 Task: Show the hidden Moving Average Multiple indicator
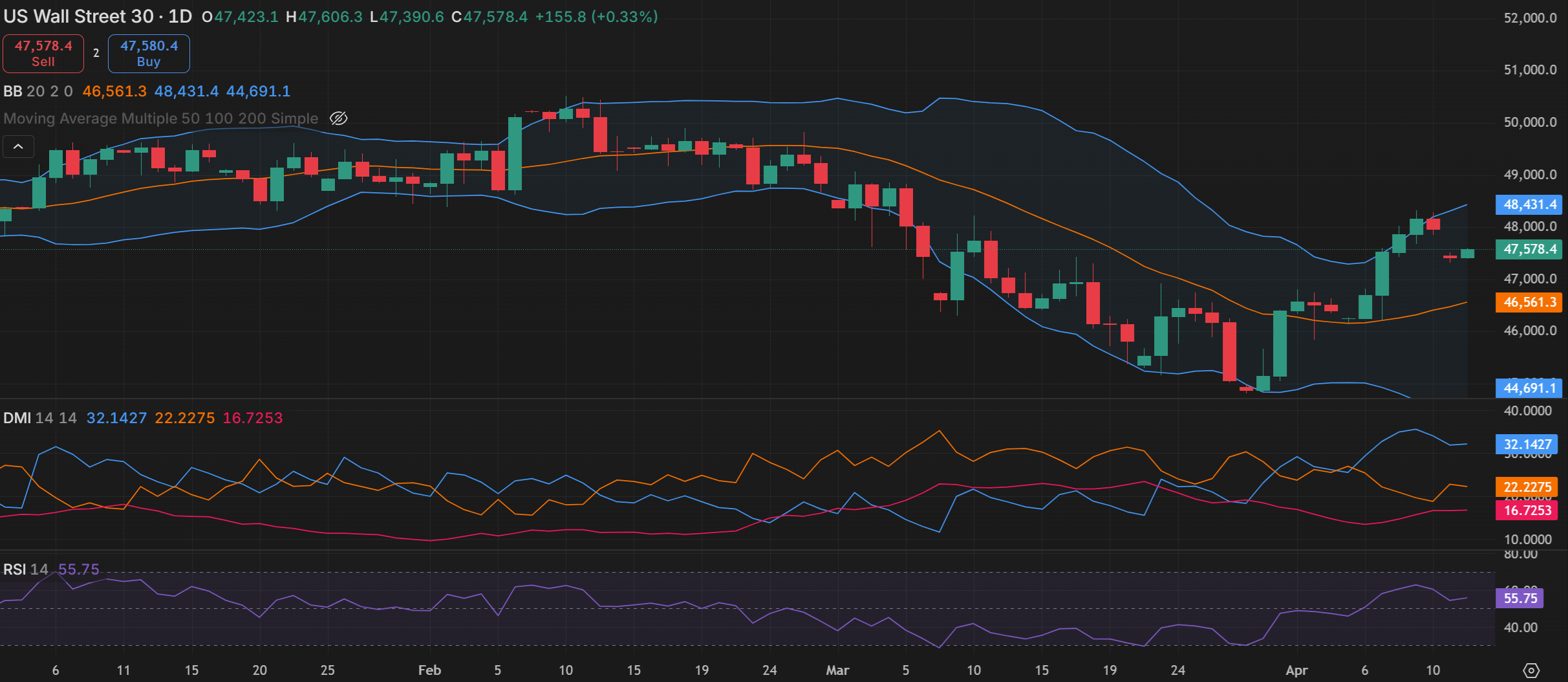click(x=338, y=118)
